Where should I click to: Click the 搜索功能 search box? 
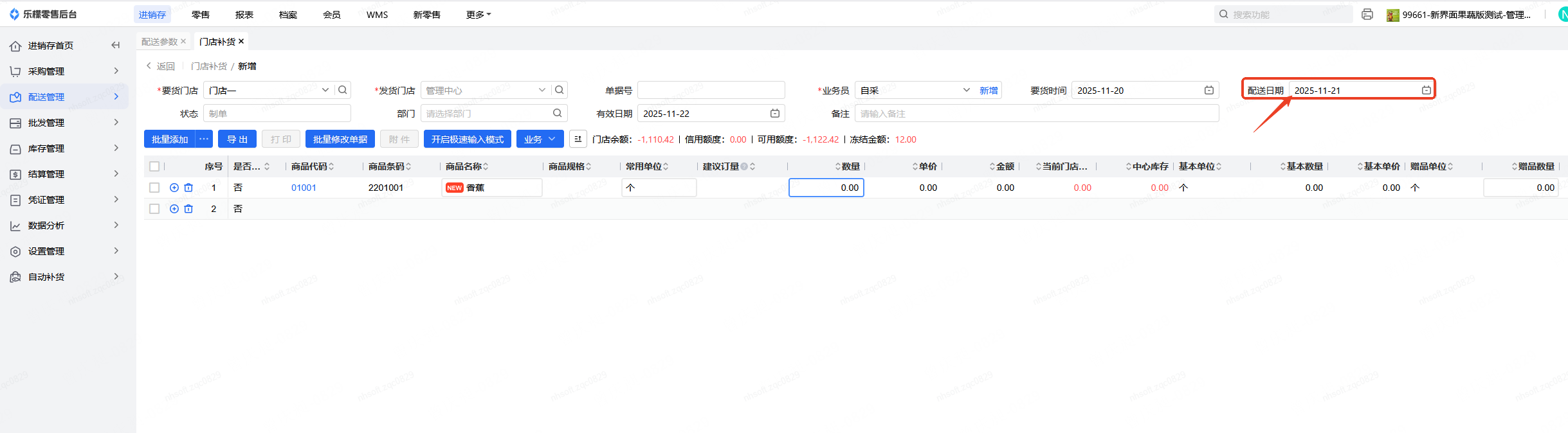1283,14
